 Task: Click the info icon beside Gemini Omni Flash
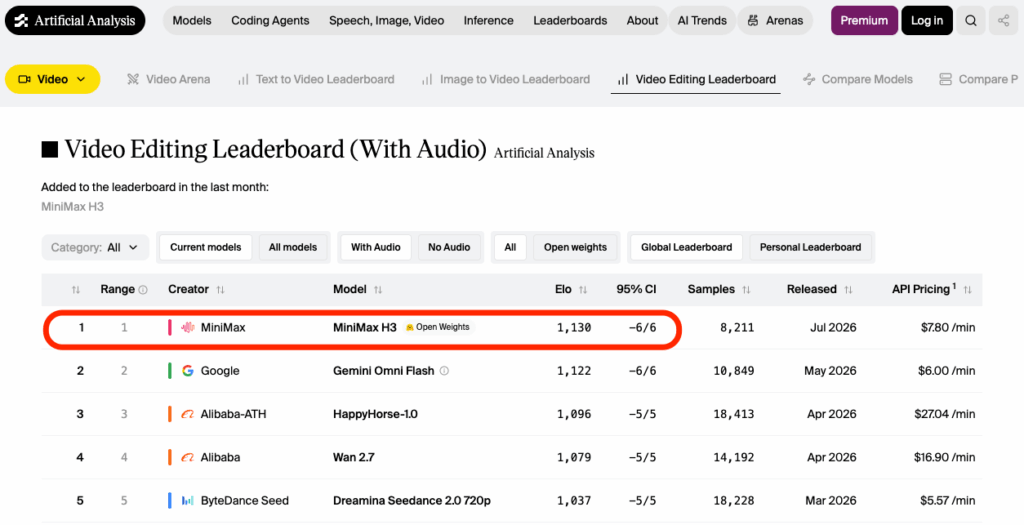pos(444,370)
